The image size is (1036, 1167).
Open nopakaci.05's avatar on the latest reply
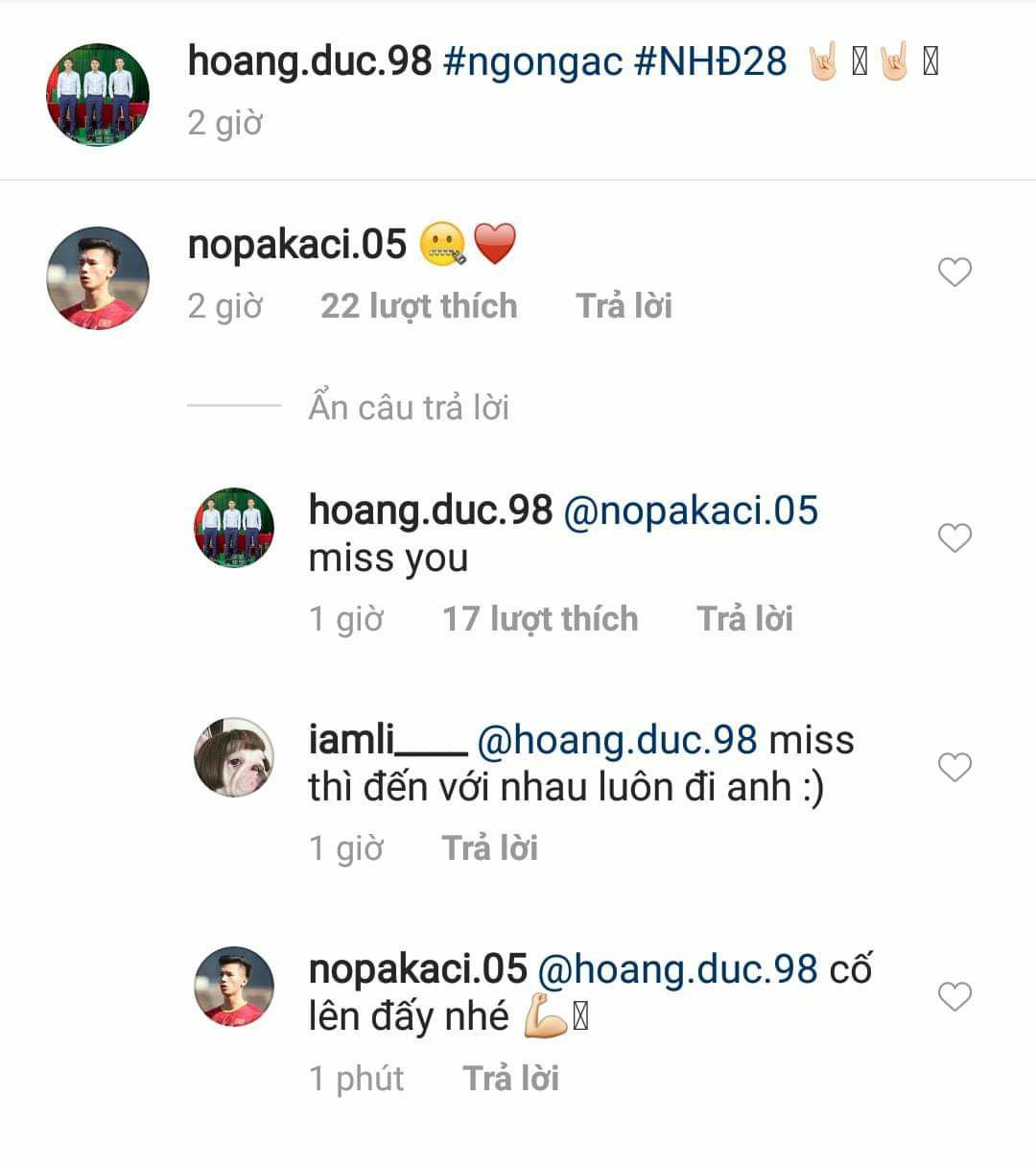pos(234,987)
